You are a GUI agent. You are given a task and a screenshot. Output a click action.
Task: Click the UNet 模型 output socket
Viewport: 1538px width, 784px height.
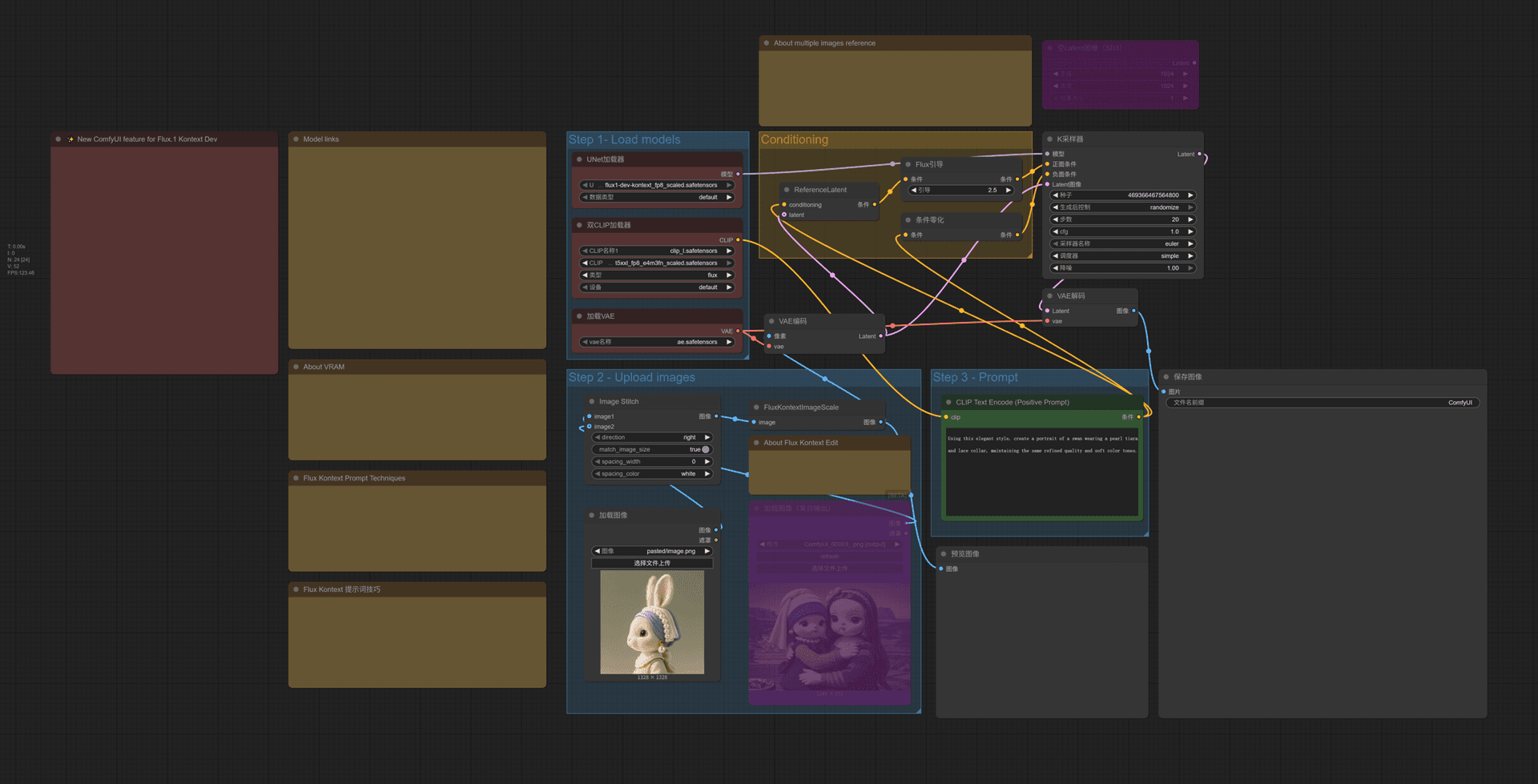738,174
